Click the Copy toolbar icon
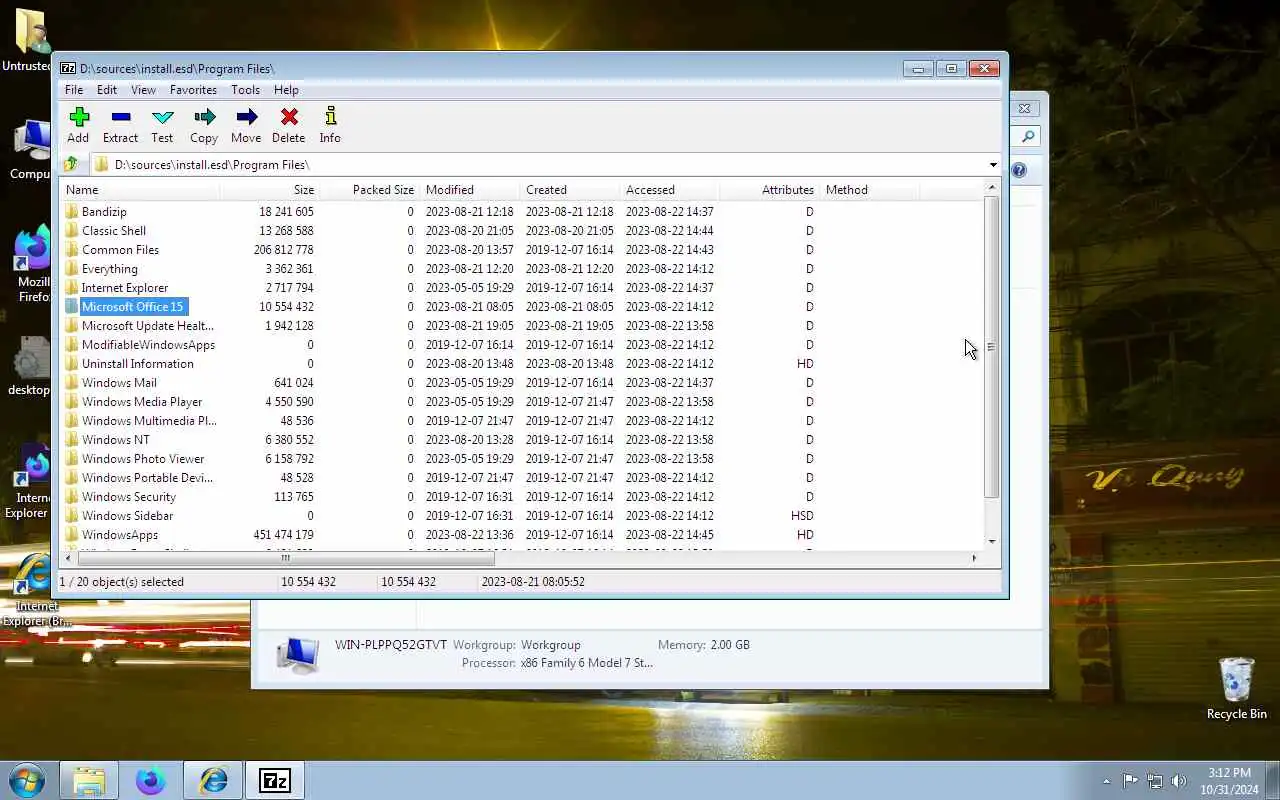Image resolution: width=1280 pixels, height=800 pixels. pyautogui.click(x=204, y=117)
